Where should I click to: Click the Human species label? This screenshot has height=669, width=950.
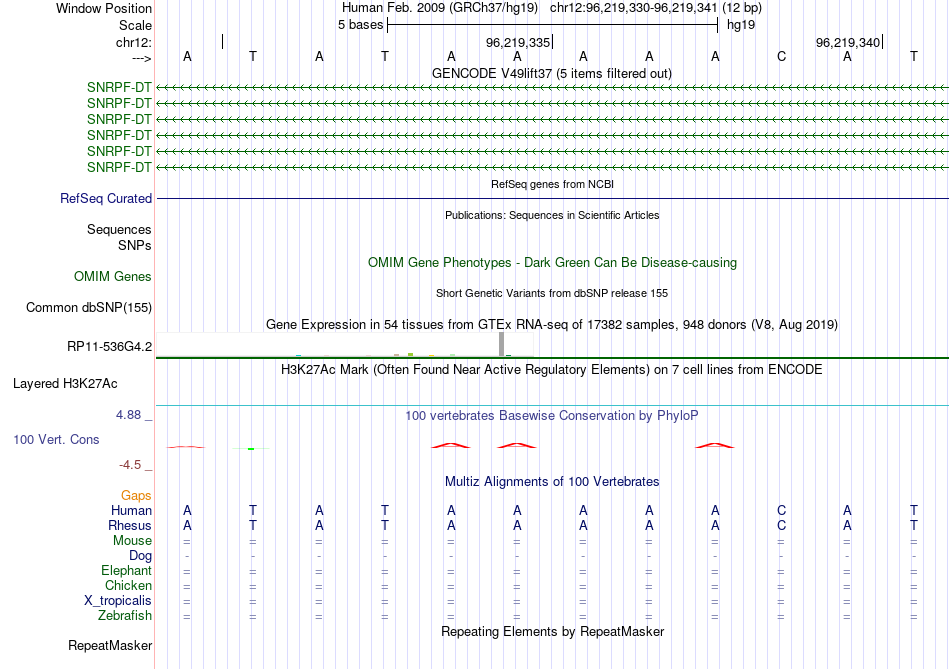point(131,511)
